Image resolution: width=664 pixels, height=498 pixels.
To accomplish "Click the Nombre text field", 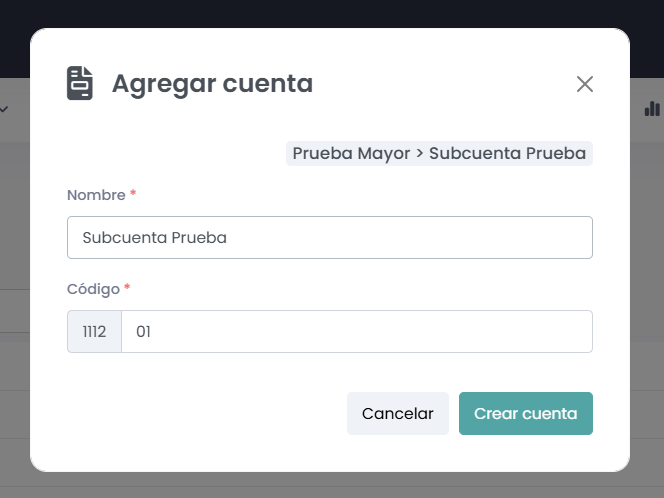I will coord(330,238).
